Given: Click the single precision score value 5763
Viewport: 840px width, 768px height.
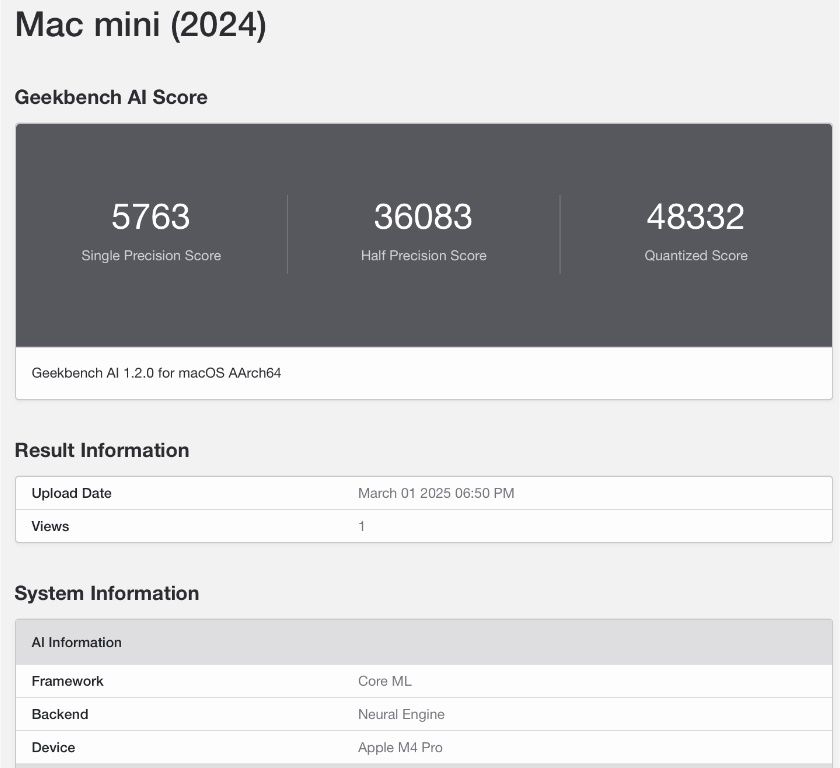Looking at the screenshot, I should 151,216.
